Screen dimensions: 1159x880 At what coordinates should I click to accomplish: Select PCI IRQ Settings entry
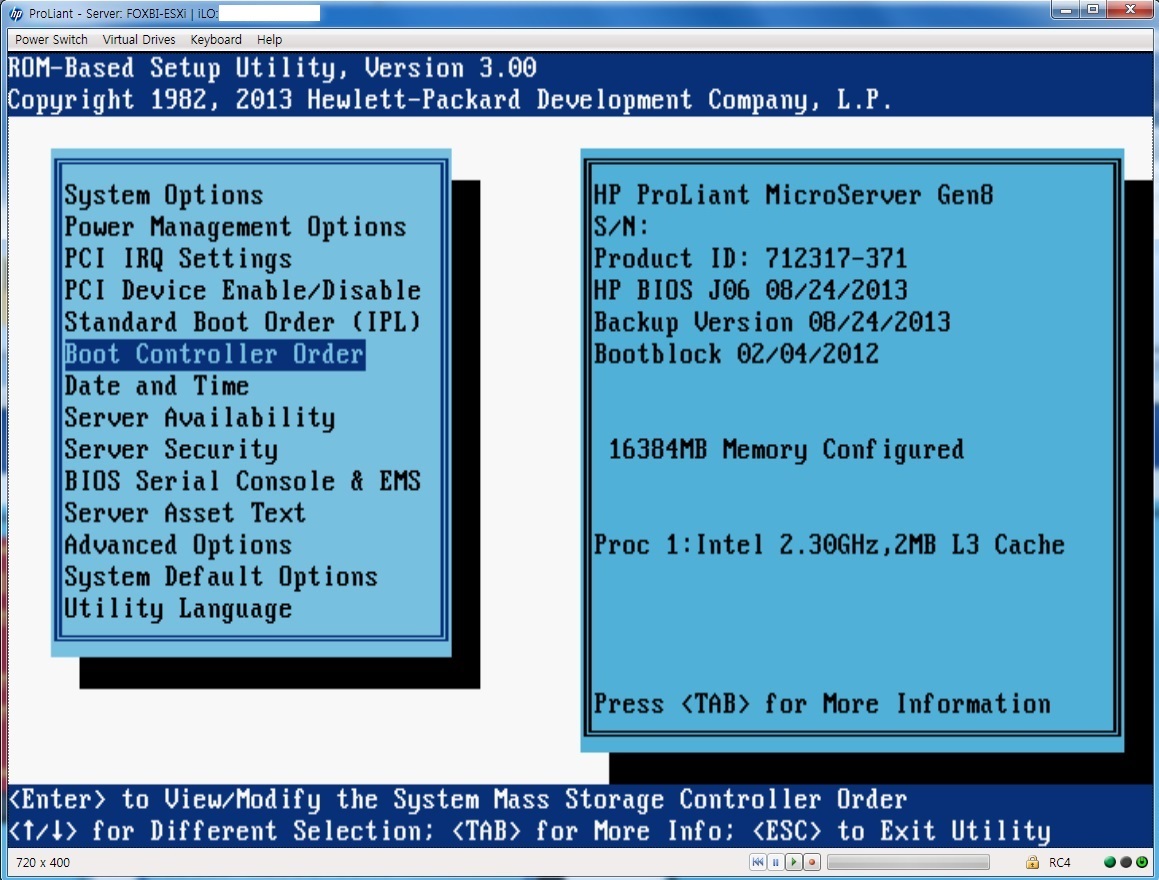(x=177, y=259)
